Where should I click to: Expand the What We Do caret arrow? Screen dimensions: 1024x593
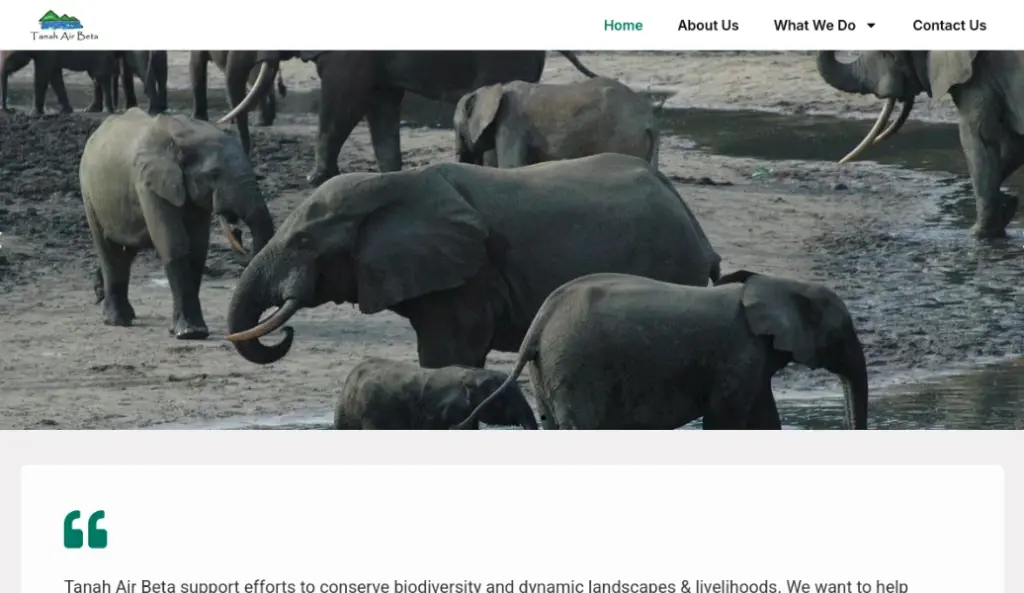871,26
